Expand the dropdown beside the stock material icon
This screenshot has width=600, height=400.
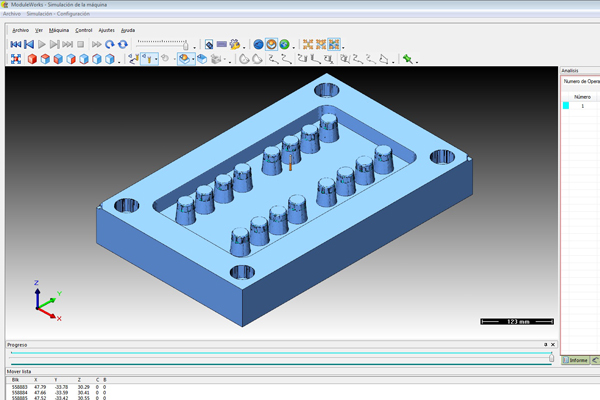[x=194, y=59]
